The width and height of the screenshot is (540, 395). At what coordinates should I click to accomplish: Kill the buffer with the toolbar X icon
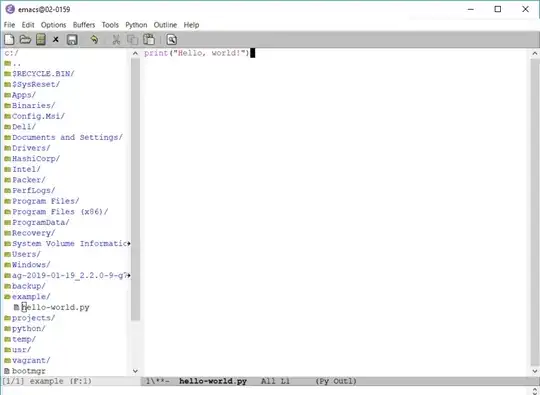[x=55, y=40]
